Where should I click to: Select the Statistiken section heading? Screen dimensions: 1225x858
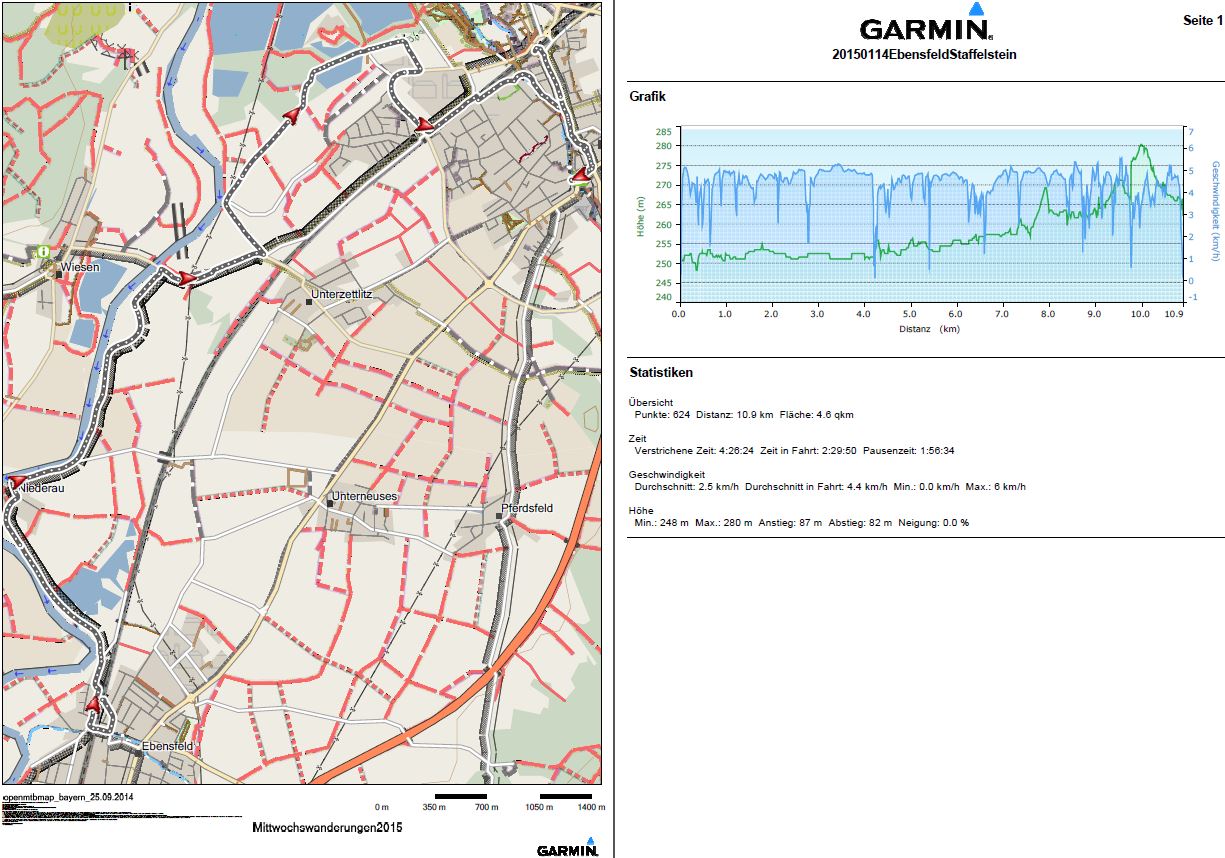(x=661, y=373)
